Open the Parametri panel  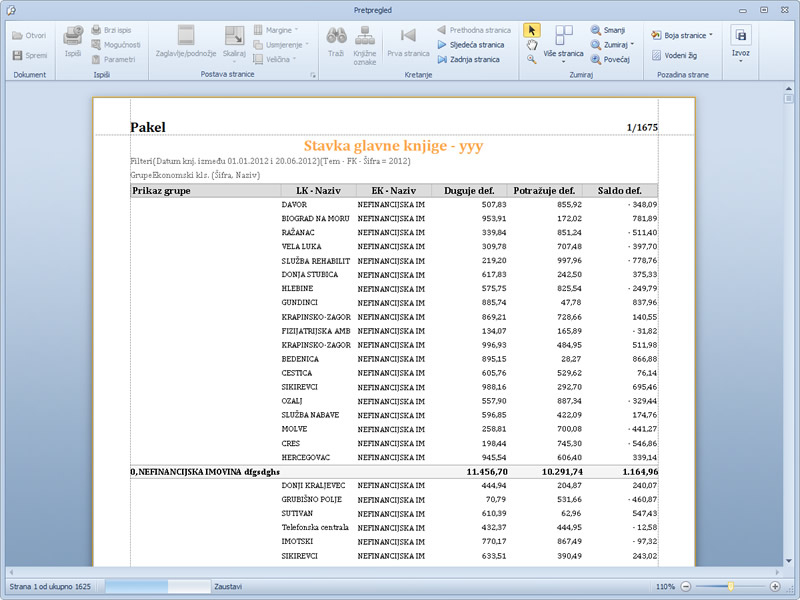[x=113, y=59]
